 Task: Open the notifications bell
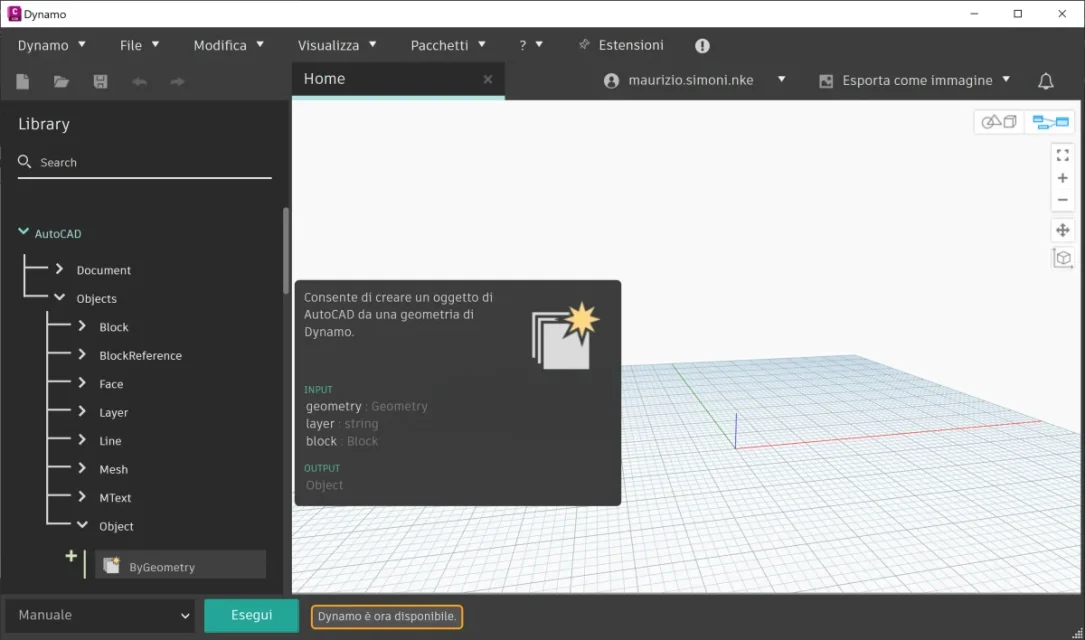click(1046, 81)
